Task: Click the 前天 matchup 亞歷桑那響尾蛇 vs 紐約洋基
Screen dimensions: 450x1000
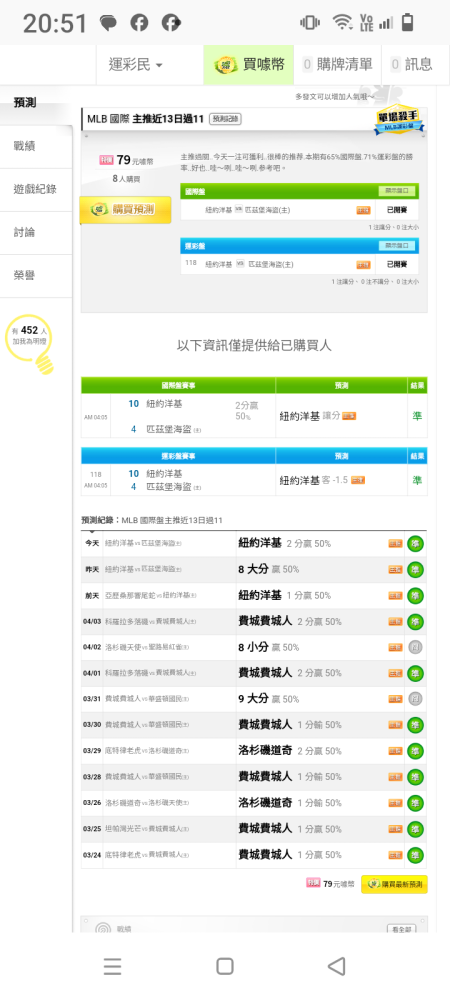Action: pyautogui.click(x=150, y=596)
